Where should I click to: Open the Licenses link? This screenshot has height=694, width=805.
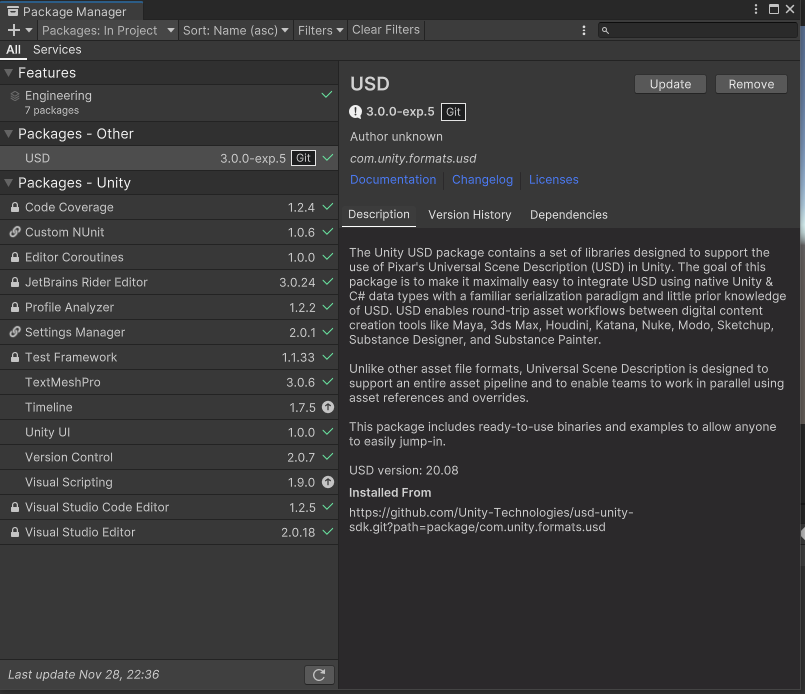point(553,180)
